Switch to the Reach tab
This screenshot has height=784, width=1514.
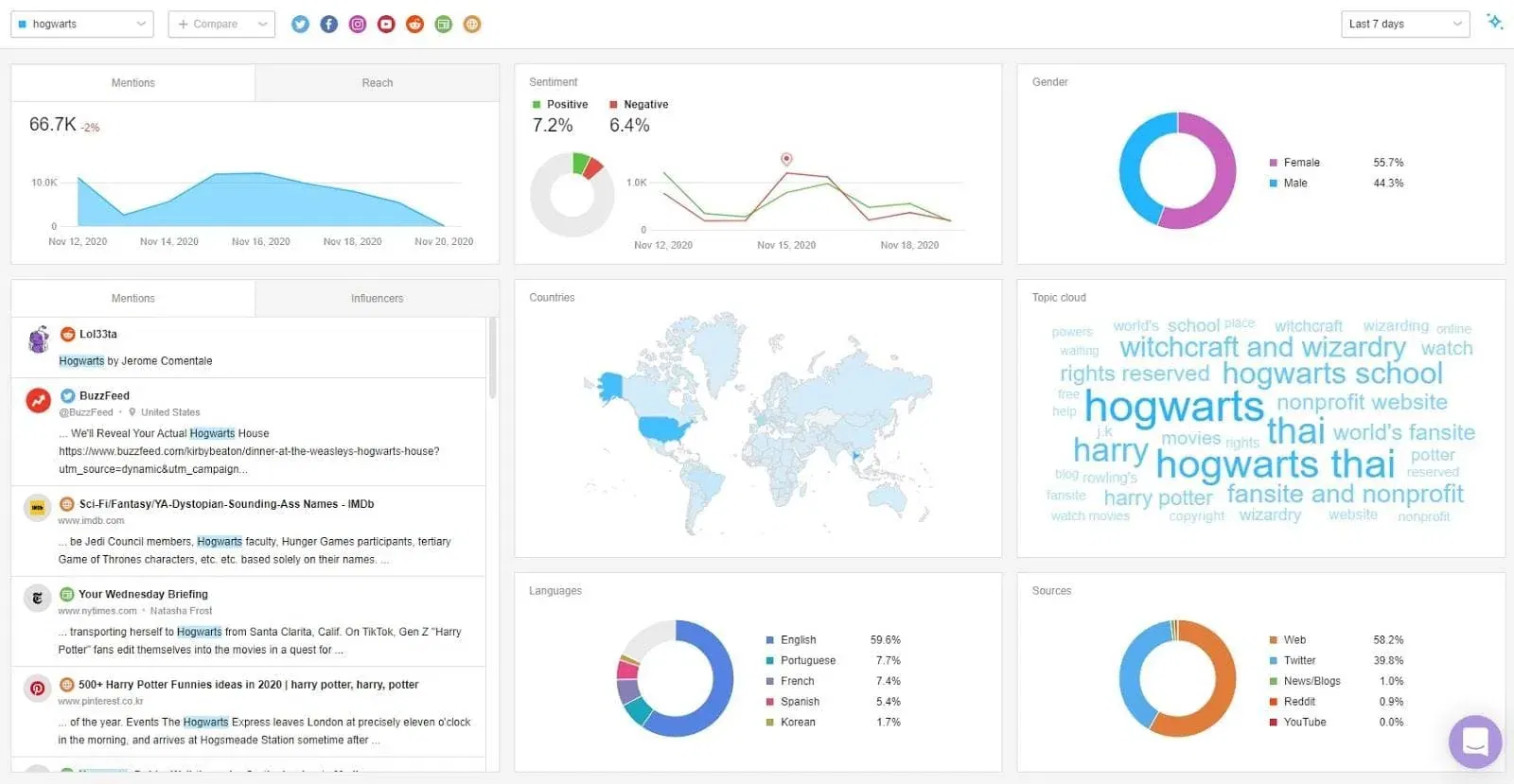pyautogui.click(x=377, y=83)
